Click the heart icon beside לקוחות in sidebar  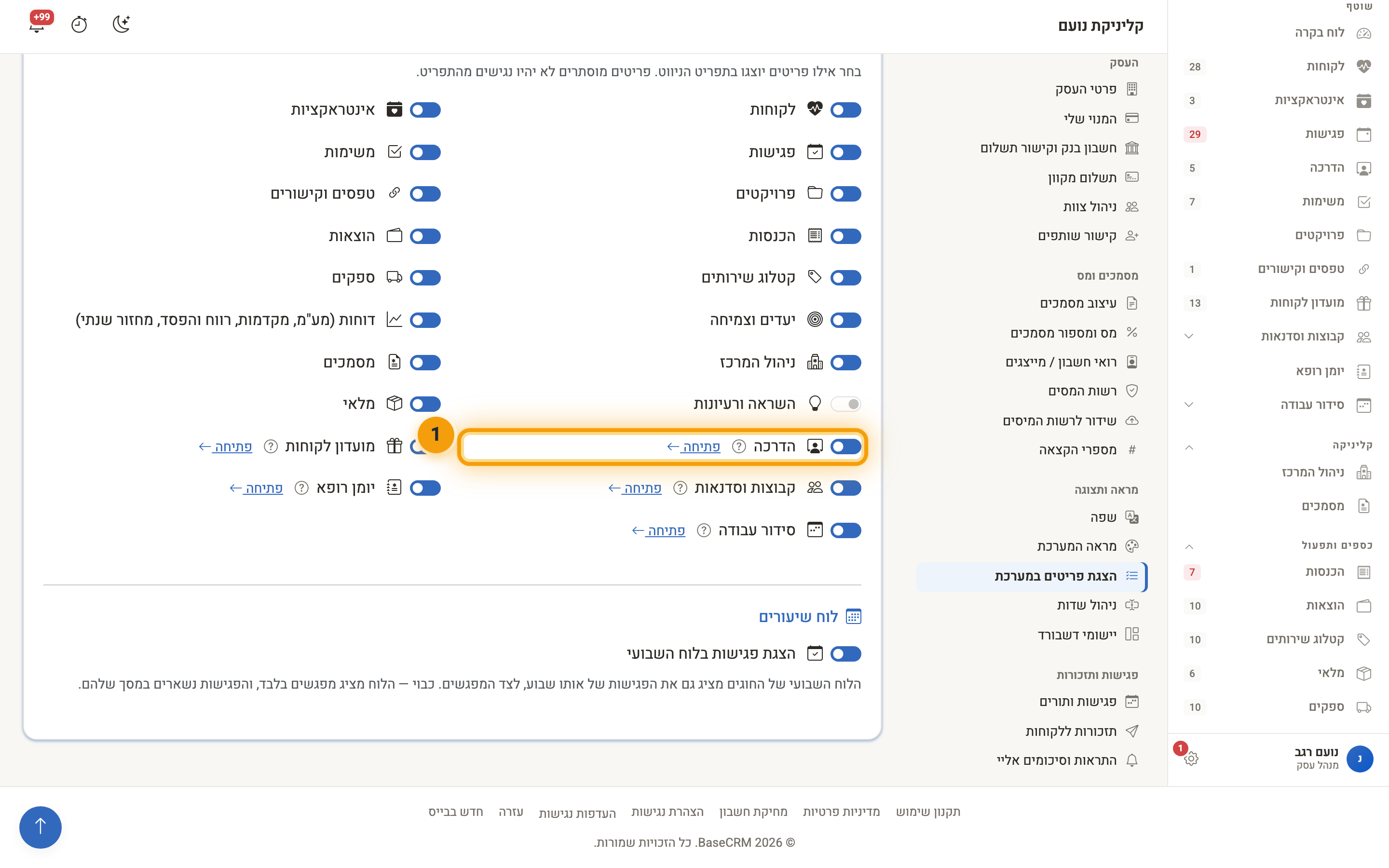(1364, 66)
